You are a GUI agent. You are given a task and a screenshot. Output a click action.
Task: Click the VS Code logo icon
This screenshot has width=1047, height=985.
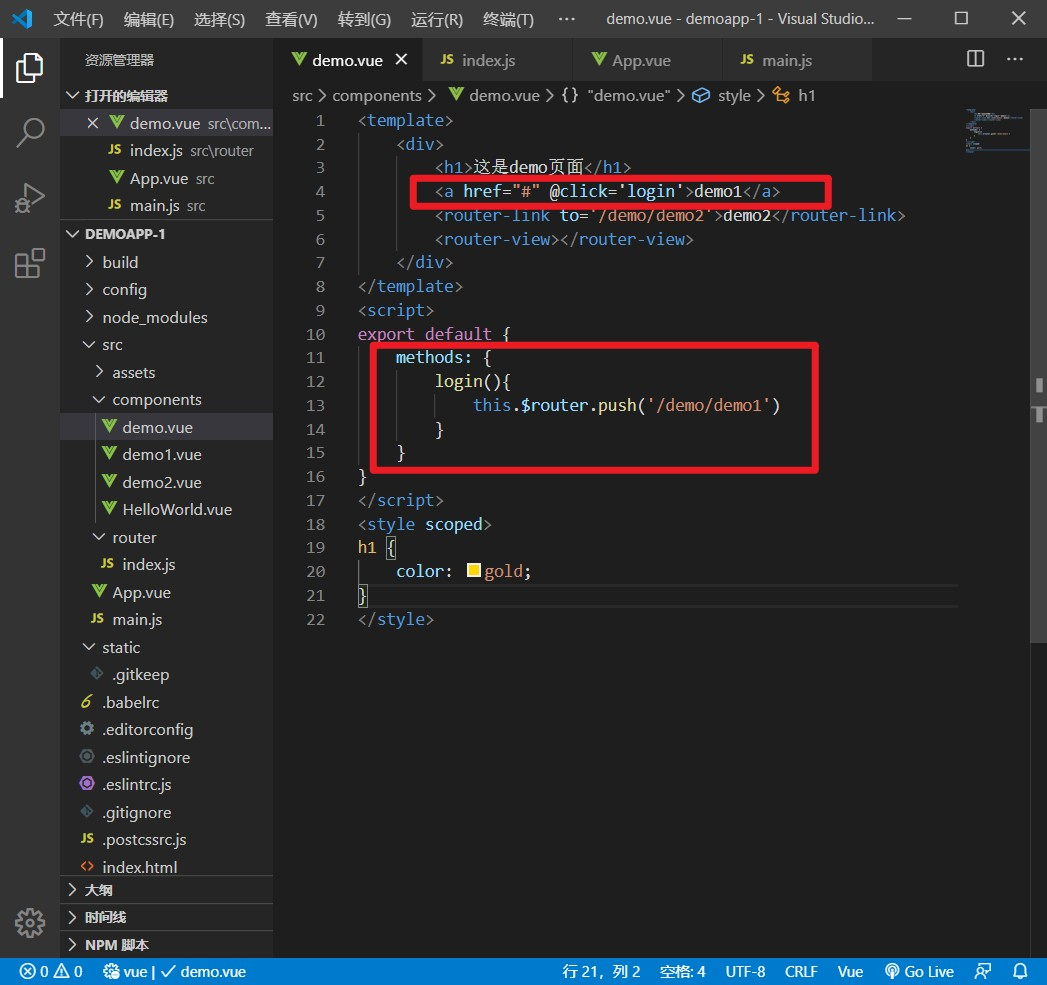click(22, 19)
